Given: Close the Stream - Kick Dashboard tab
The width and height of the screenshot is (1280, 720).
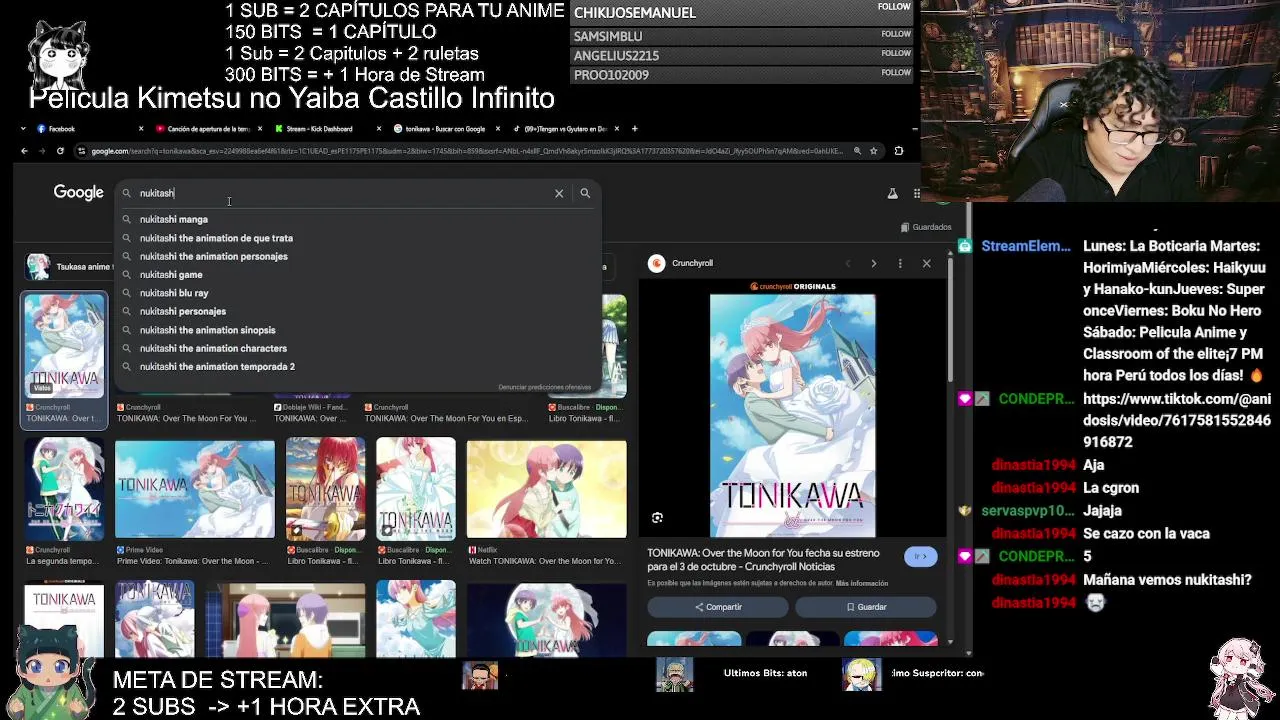Looking at the screenshot, I should coord(379,128).
